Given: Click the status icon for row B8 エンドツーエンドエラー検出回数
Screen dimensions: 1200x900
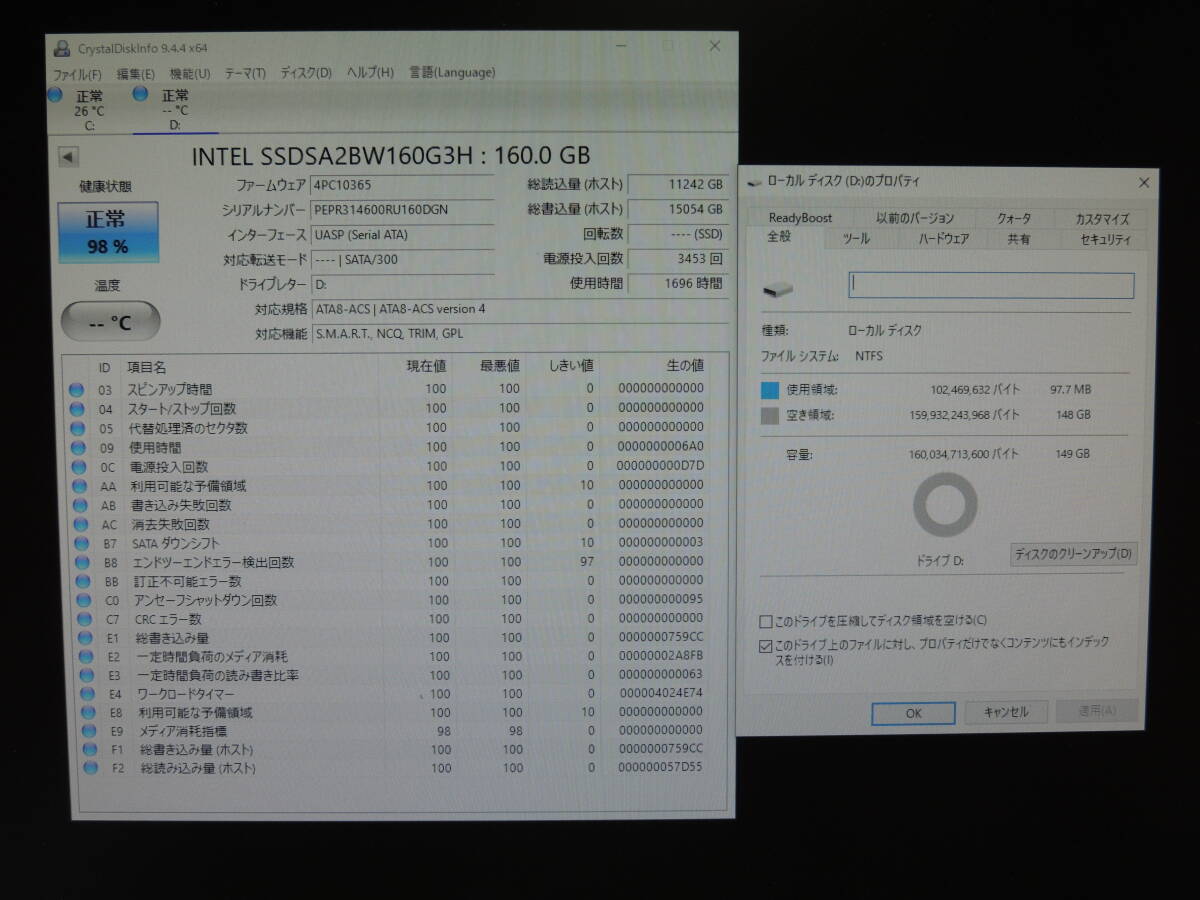Looking at the screenshot, I should point(81,562).
